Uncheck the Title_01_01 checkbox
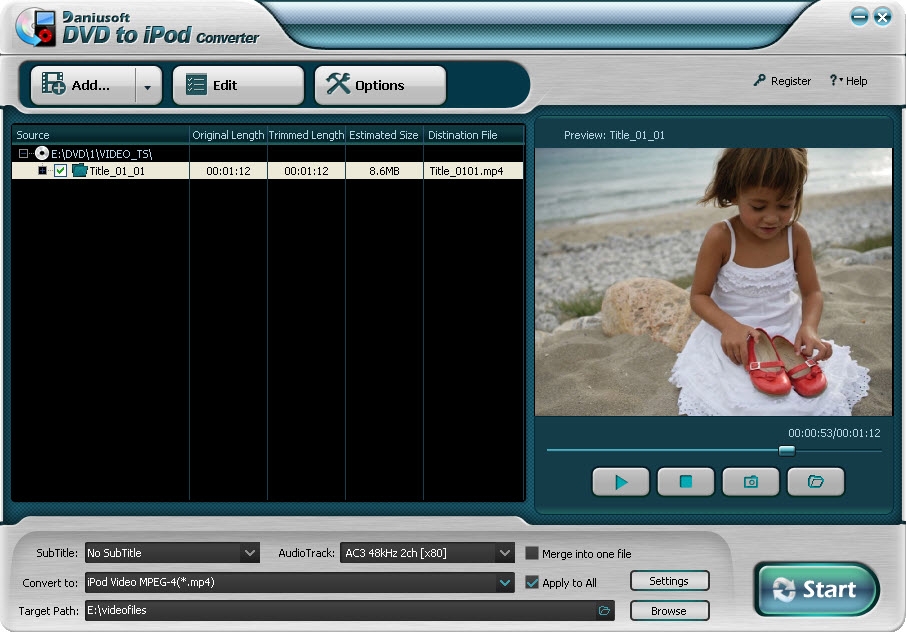This screenshot has width=906, height=632. coord(60,171)
